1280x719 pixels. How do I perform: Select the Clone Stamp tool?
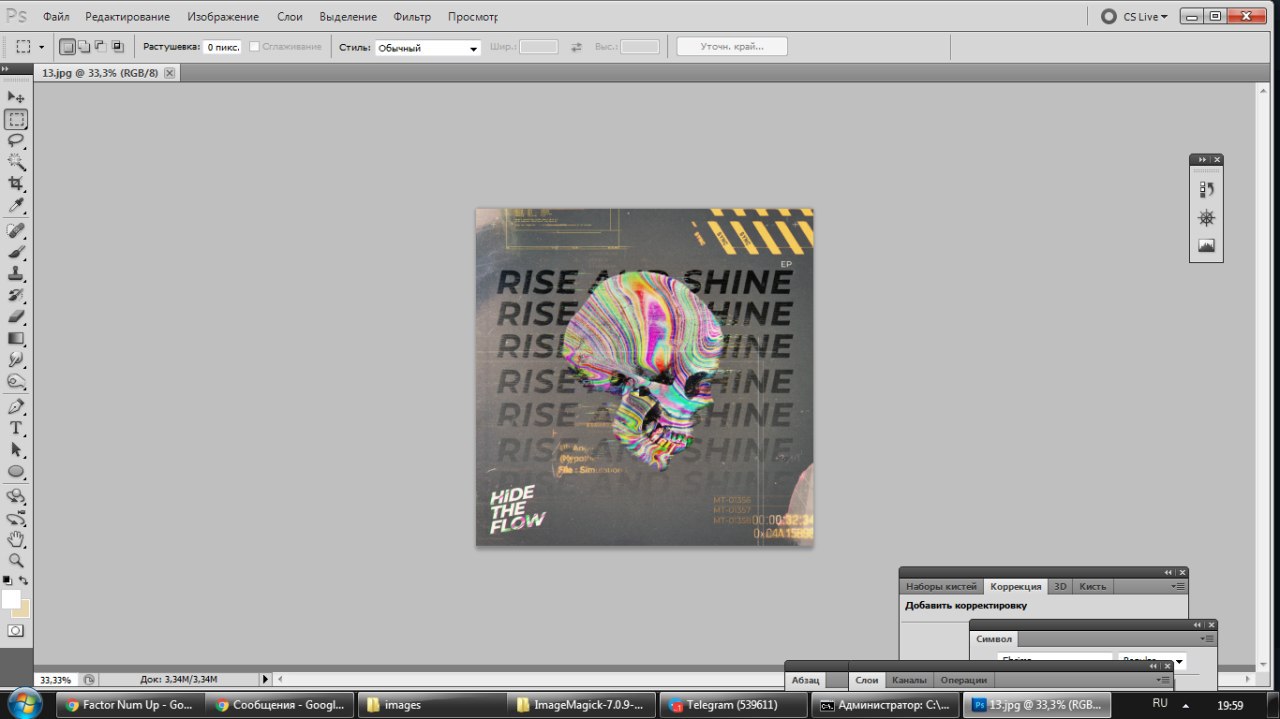tap(16, 274)
